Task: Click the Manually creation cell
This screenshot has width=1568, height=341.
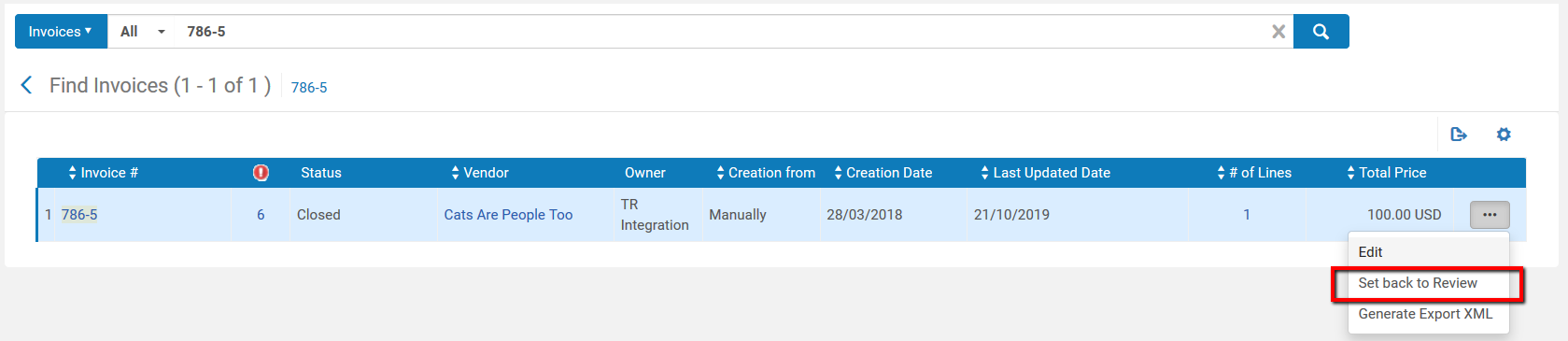Action: [x=738, y=215]
